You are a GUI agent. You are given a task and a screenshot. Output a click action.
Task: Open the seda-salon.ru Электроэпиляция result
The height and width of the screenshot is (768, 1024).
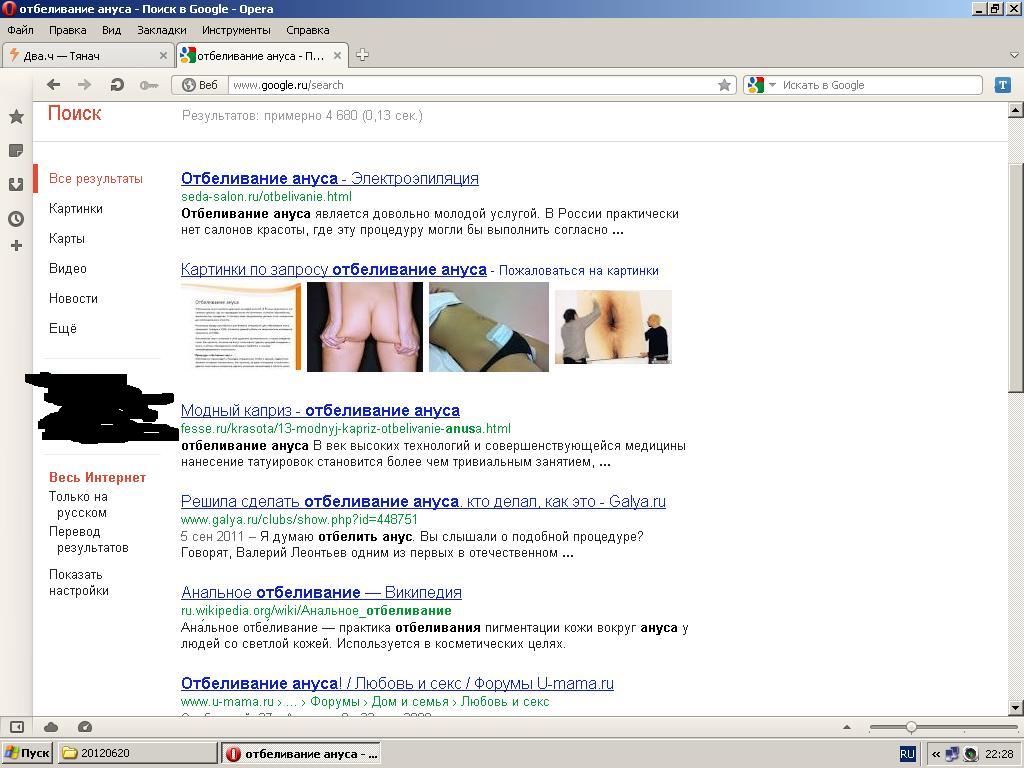pyautogui.click(x=330, y=178)
